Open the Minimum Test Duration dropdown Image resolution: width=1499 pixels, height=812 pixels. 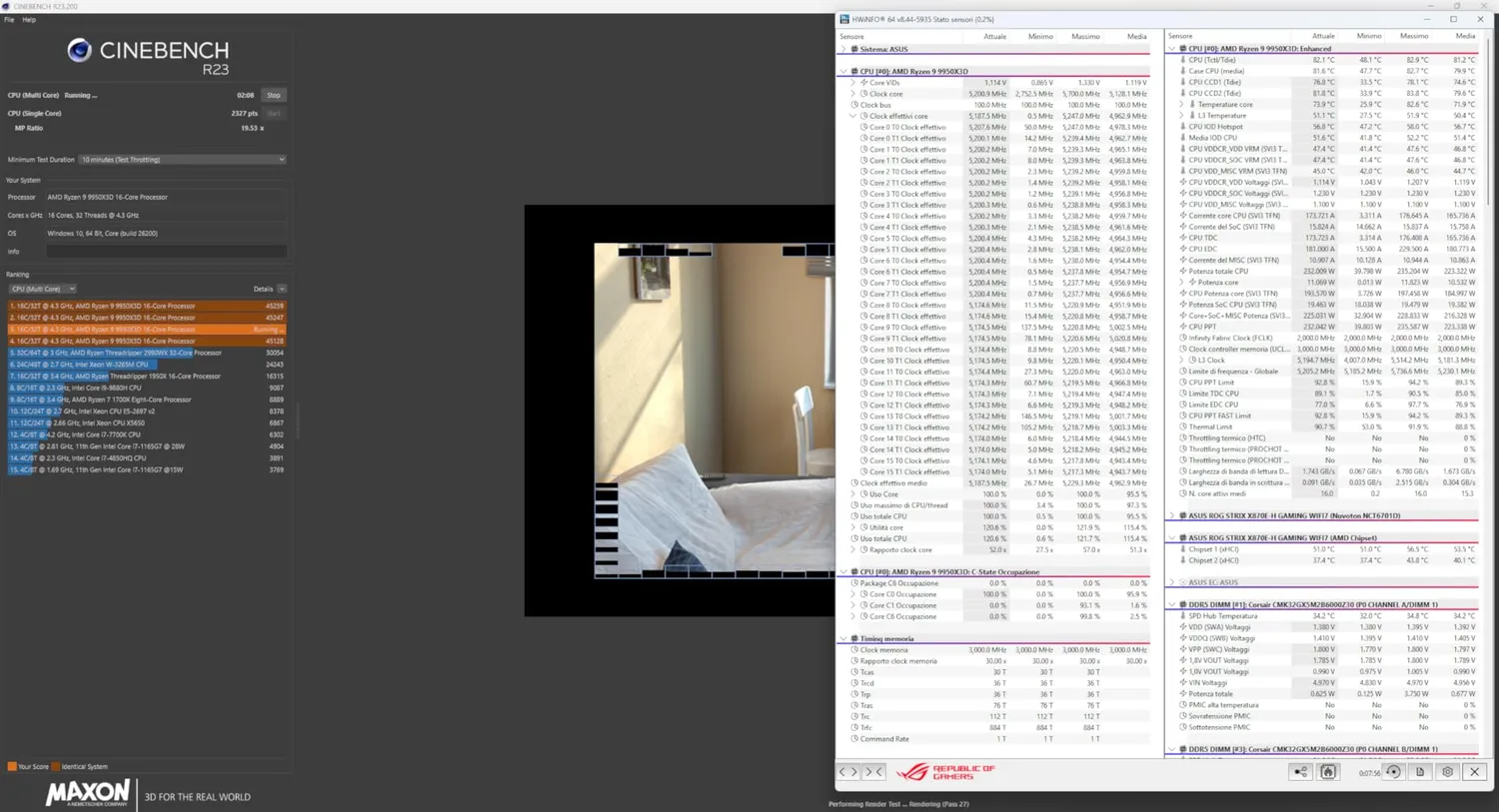click(183, 160)
